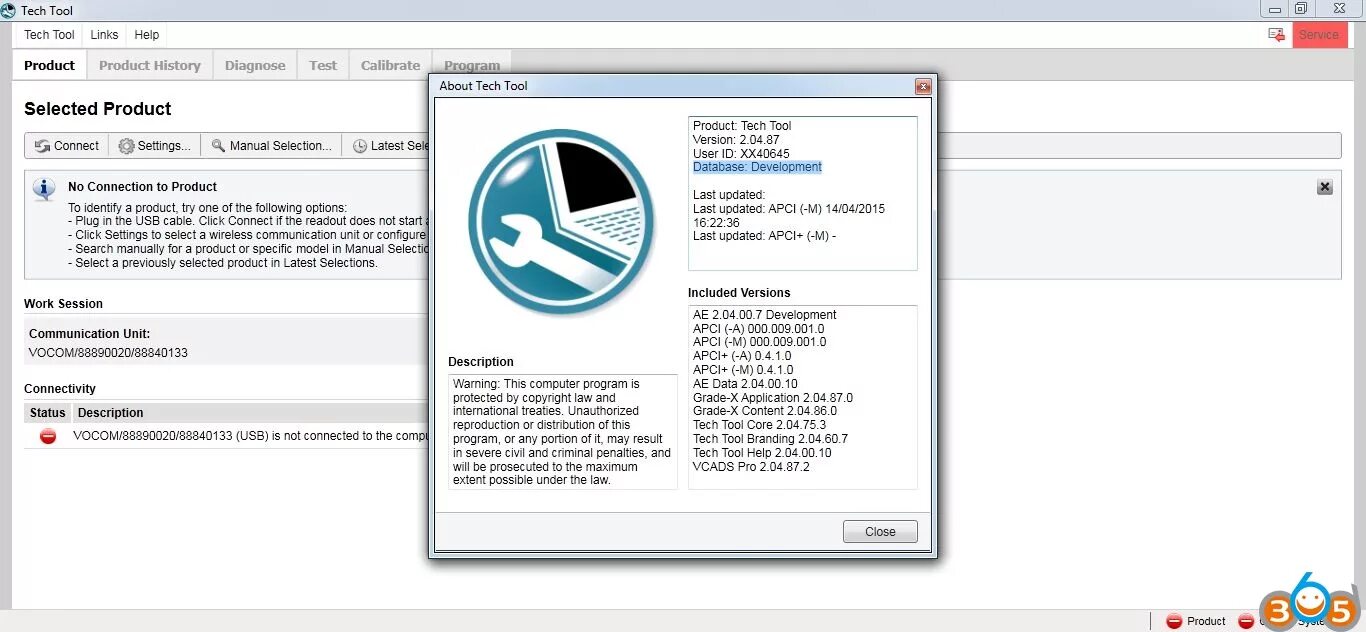Click APCI+ (-M) 0.4.1.0 entry
The width and height of the screenshot is (1366, 632).
pos(743,370)
